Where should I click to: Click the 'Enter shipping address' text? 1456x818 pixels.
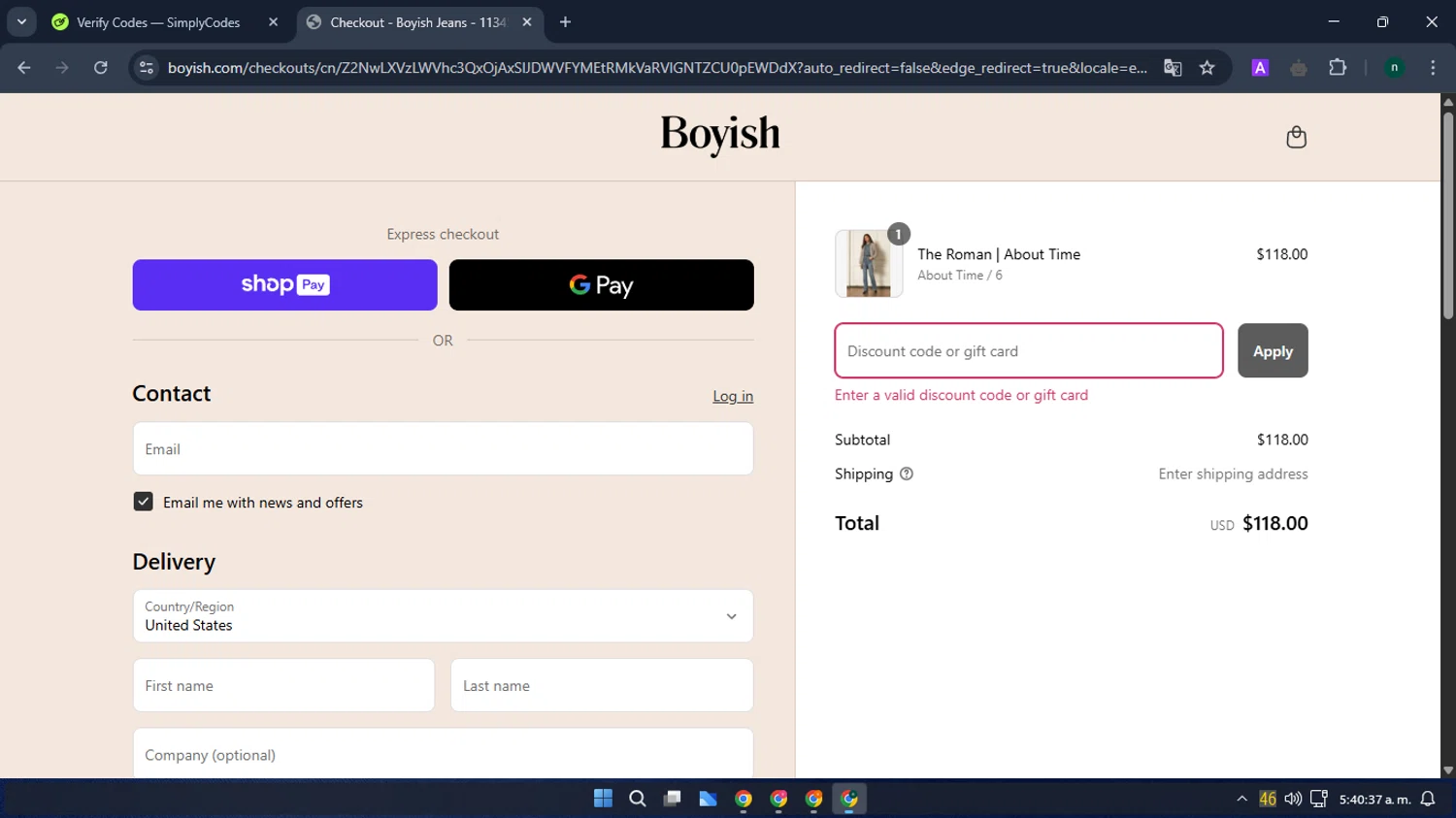pos(1233,474)
